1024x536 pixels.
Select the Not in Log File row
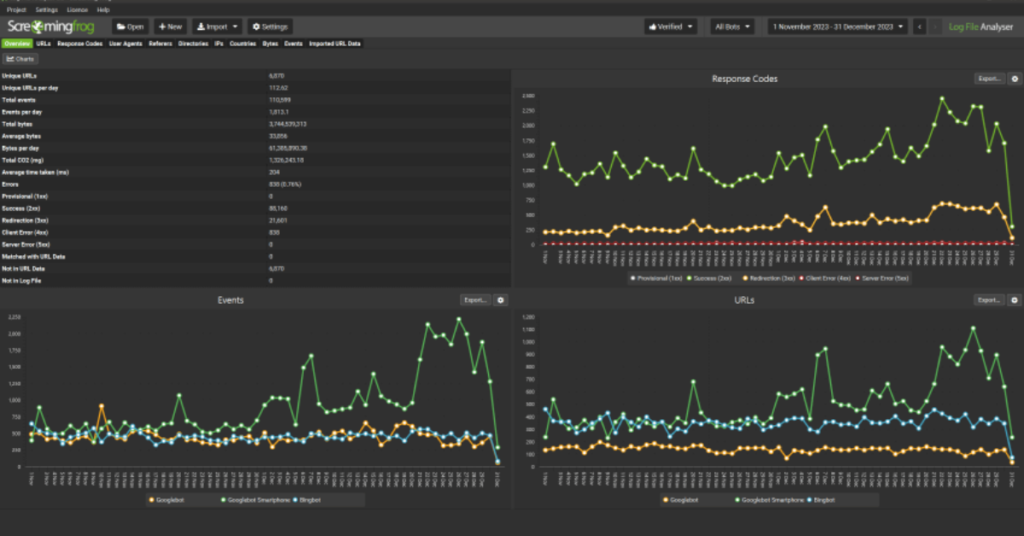255,281
